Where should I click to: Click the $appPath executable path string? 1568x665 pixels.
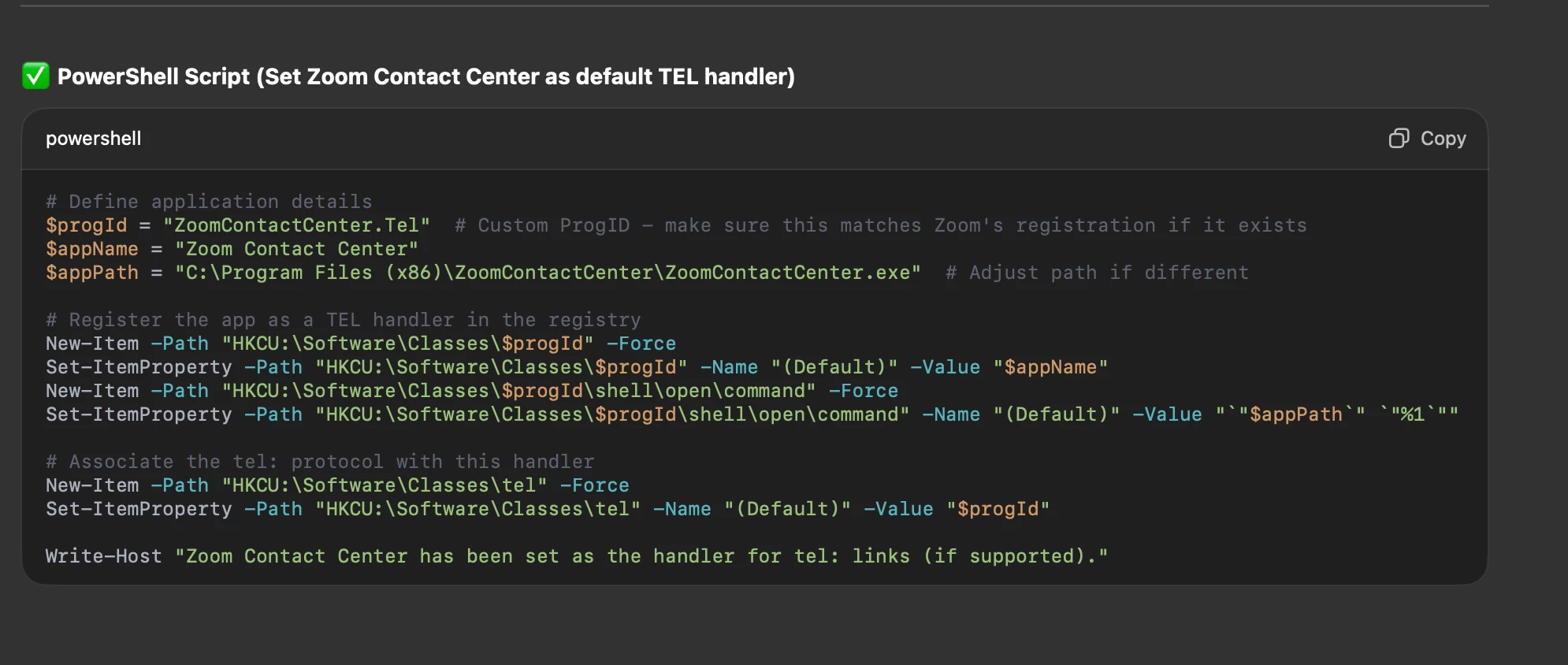coord(548,273)
